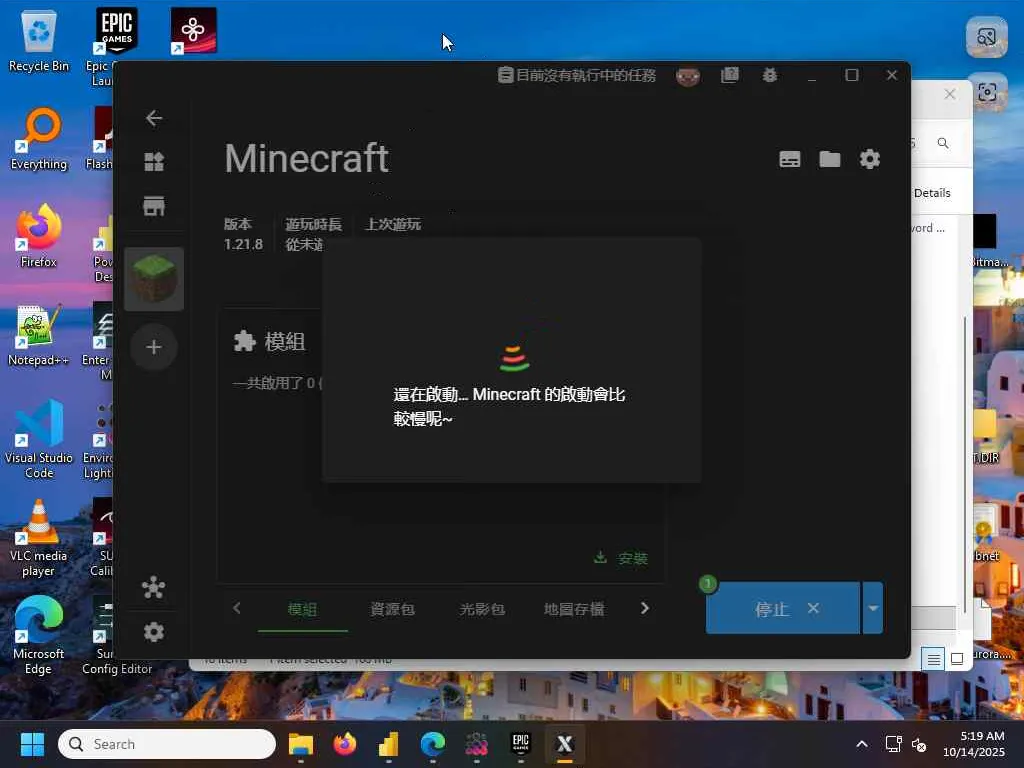Image resolution: width=1024 pixels, height=768 pixels.
Task: Open Recycle Bin desktop icon
Action: pos(39,42)
